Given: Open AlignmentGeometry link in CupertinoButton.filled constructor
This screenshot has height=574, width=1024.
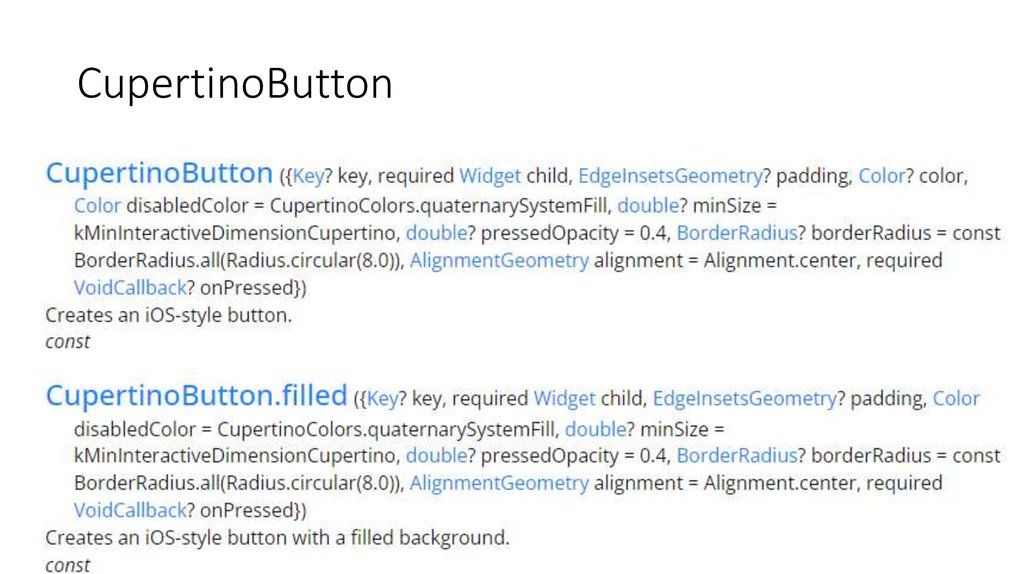Looking at the screenshot, I should (x=499, y=483).
